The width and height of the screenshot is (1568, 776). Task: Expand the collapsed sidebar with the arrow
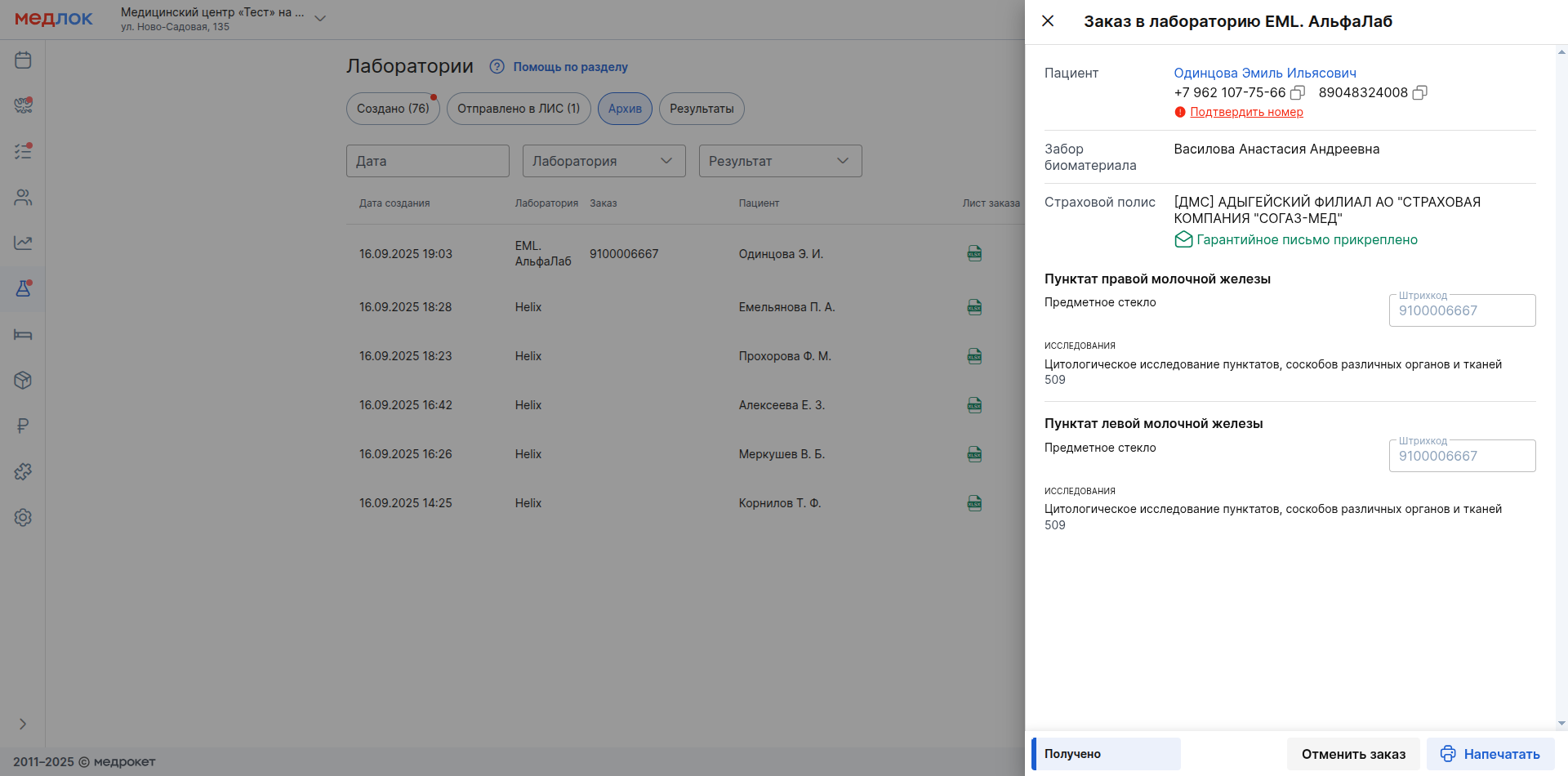point(23,724)
